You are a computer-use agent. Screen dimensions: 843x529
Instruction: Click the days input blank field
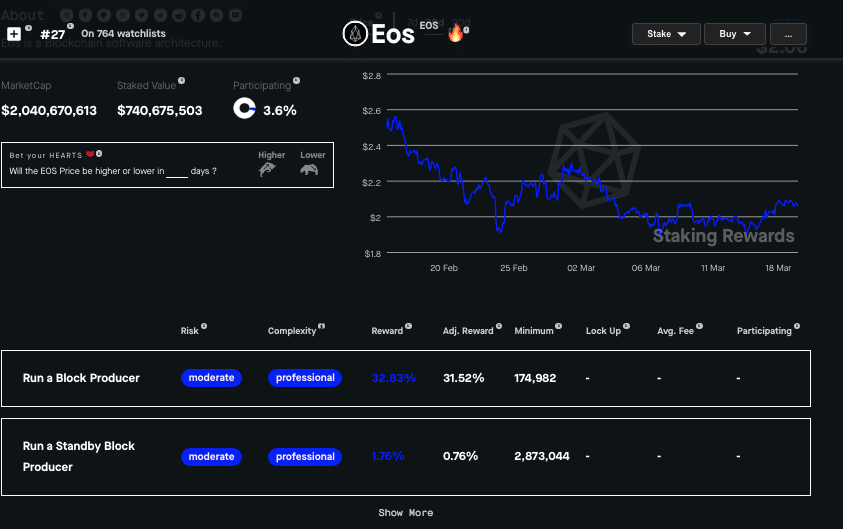click(177, 172)
